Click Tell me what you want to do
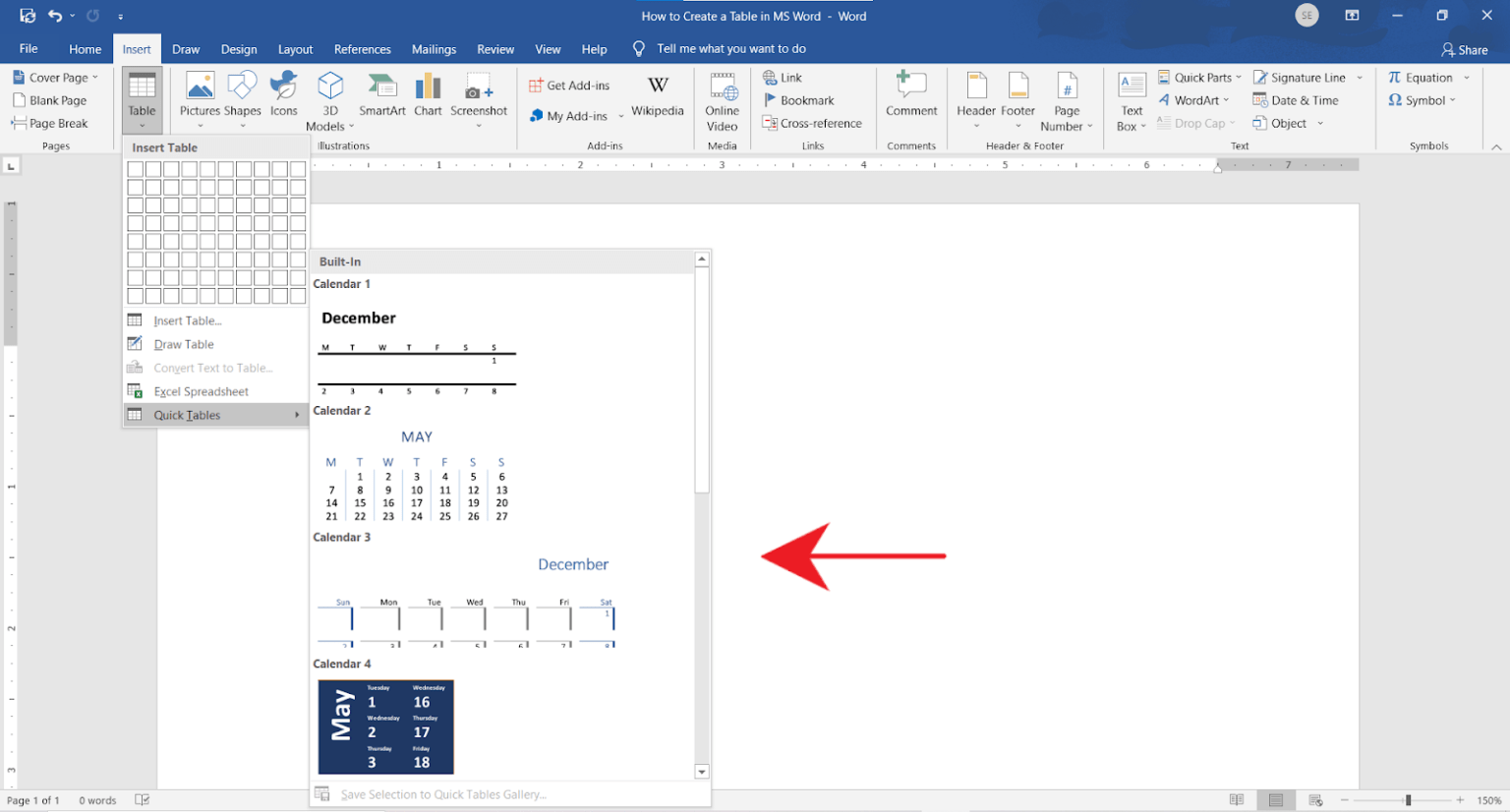The height and width of the screenshot is (812, 1510). point(730,49)
